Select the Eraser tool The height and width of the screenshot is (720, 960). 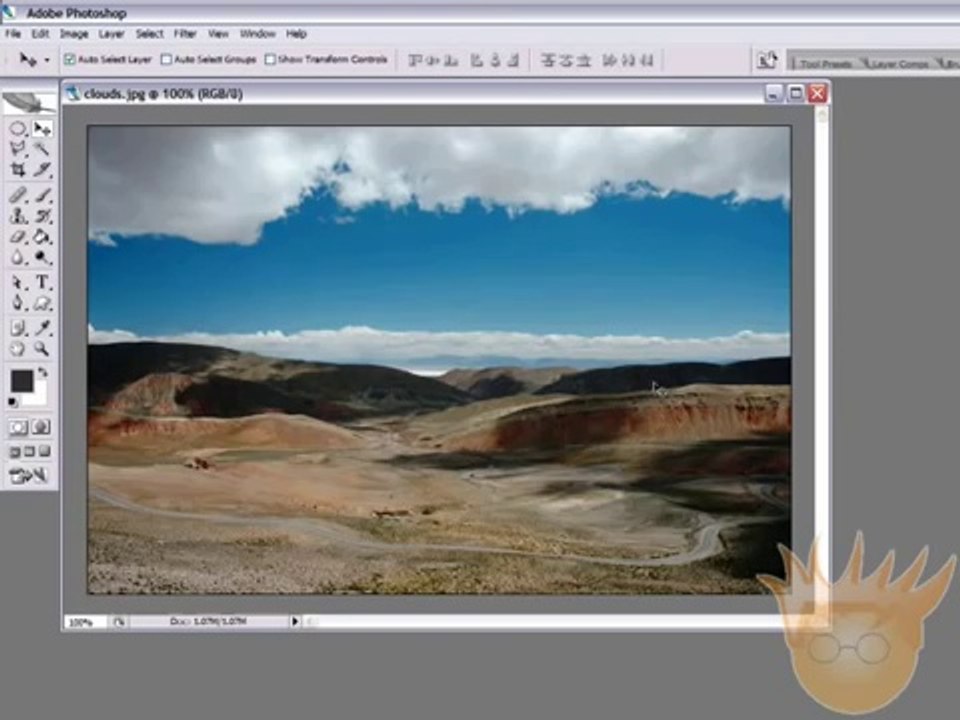pos(18,236)
